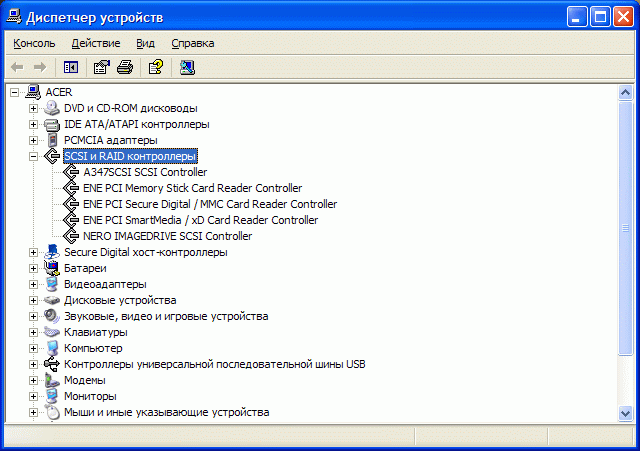The height and width of the screenshot is (451, 640).
Task: Expand DVD и CD-ROM дисководы
Action: (33, 108)
